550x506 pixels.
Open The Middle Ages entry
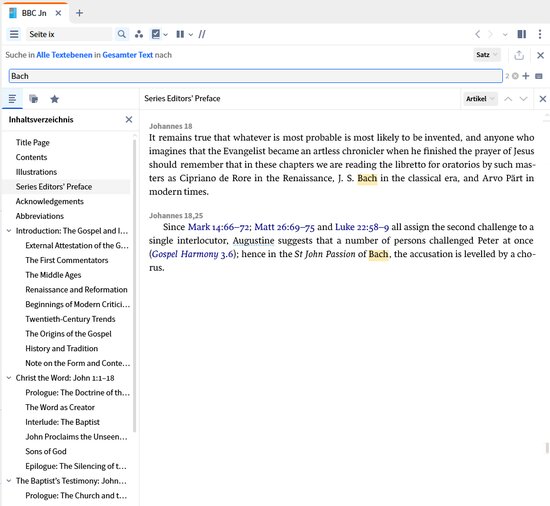[53, 275]
